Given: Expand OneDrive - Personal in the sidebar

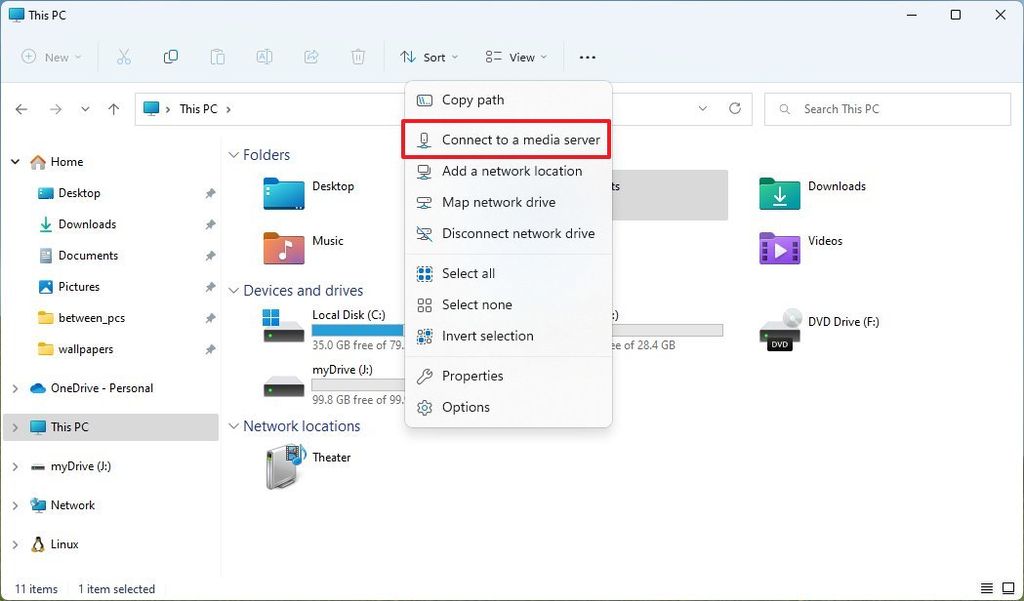Looking at the screenshot, I should (x=14, y=388).
